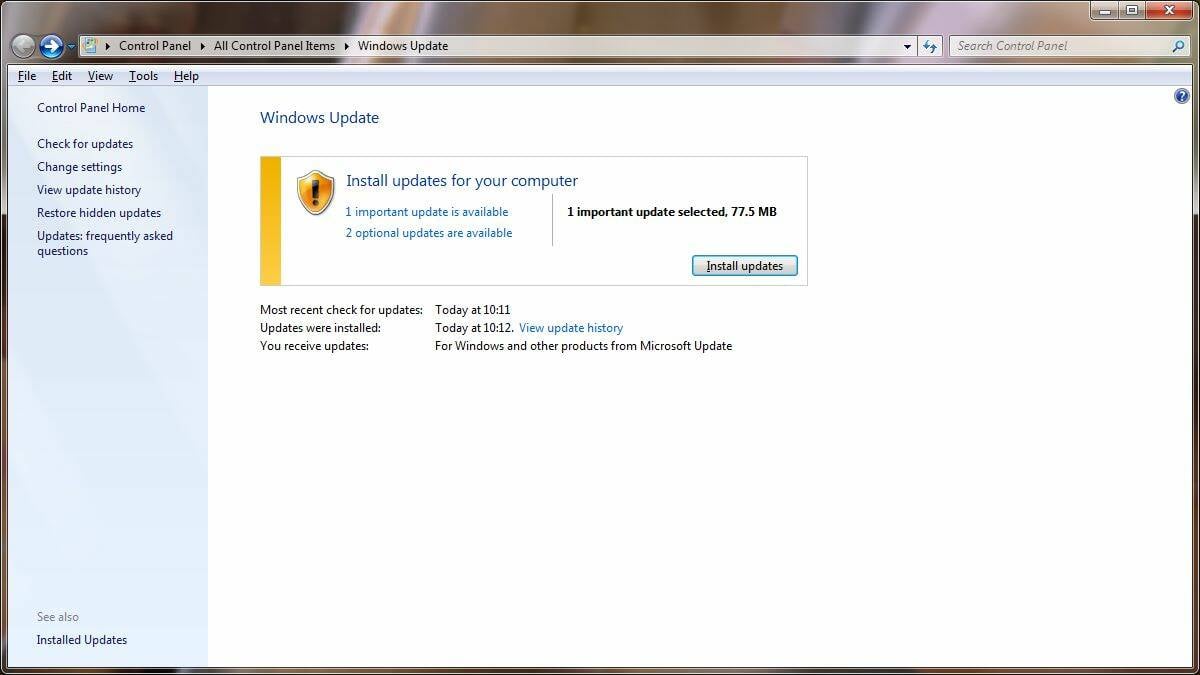
Task: Open the blue Help question mark icon
Action: coord(1182,96)
